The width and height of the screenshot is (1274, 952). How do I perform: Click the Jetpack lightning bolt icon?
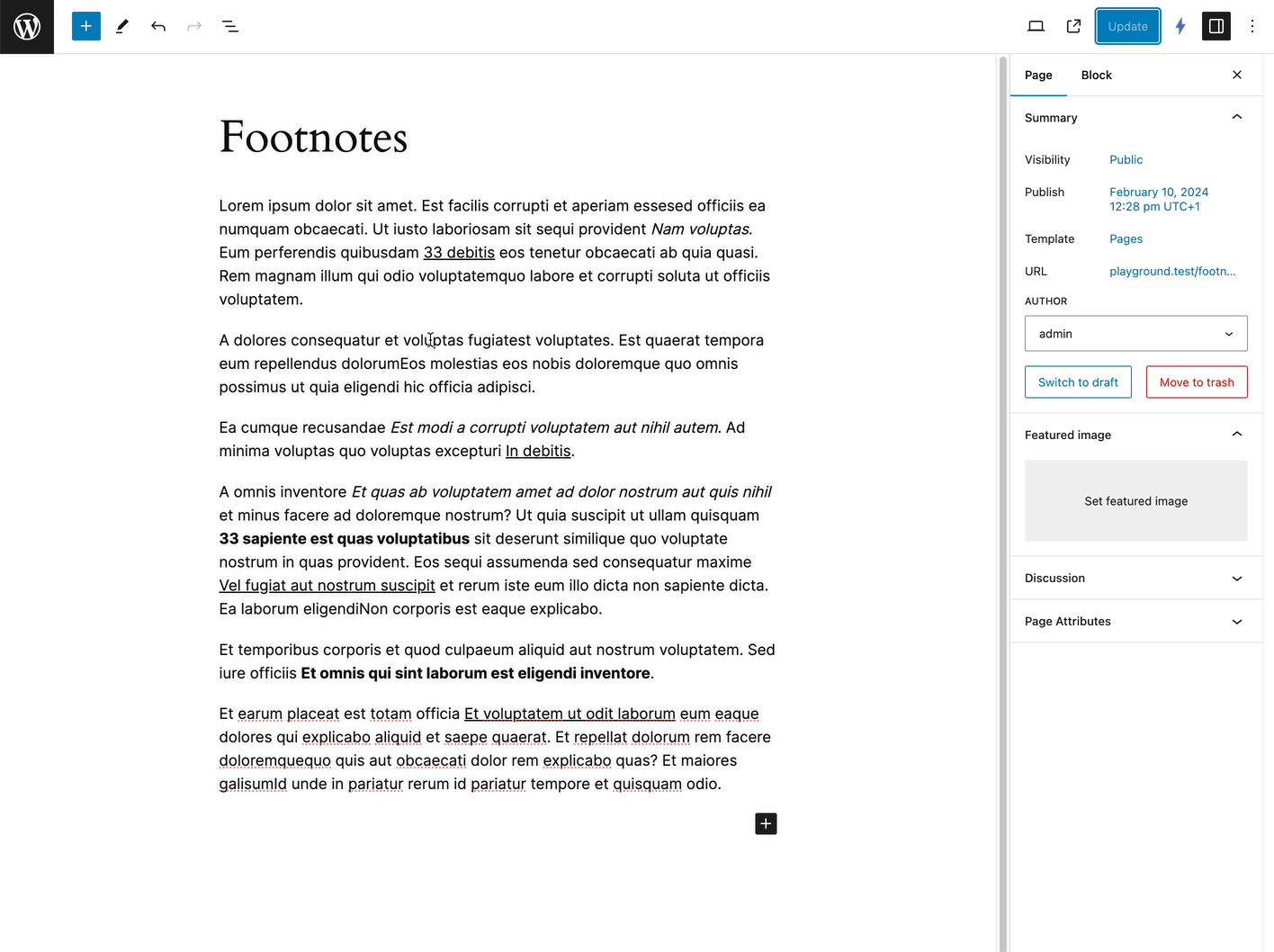[x=1180, y=27]
